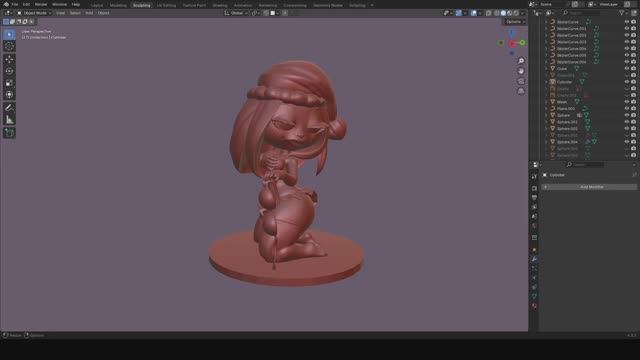The width and height of the screenshot is (640, 360).
Task: Switch to material preview shading
Action: click(510, 13)
